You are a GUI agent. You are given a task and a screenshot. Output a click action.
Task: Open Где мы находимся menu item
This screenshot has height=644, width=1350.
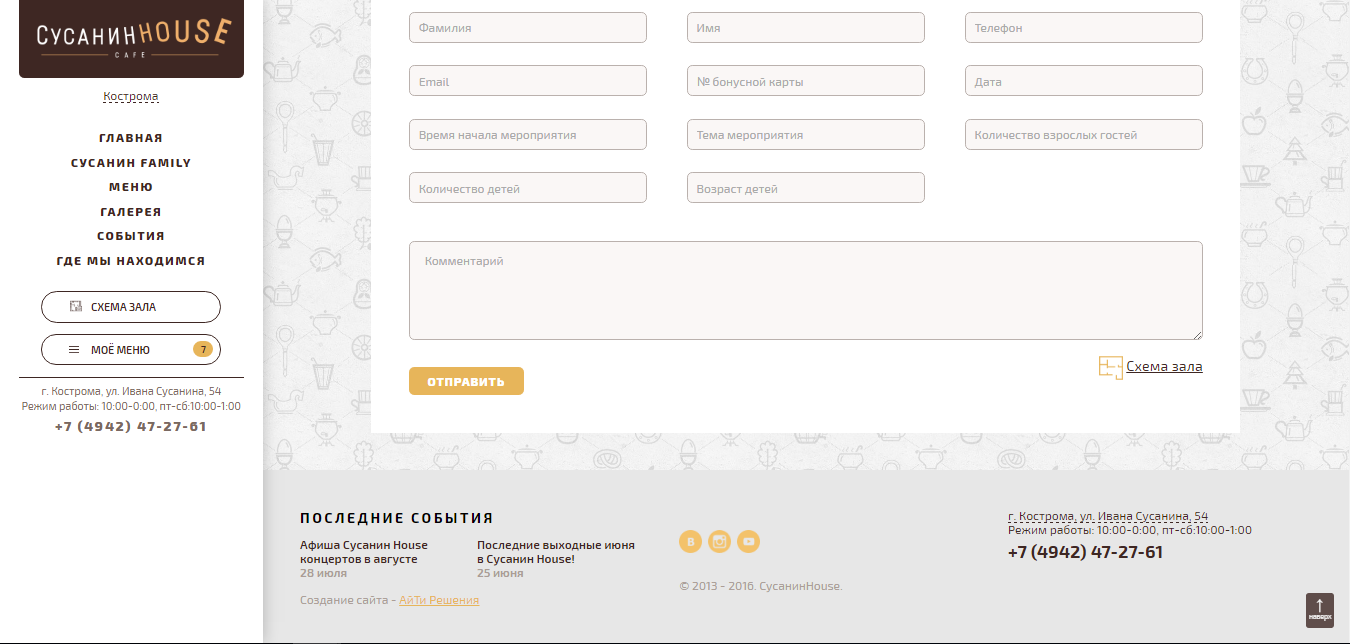131,261
